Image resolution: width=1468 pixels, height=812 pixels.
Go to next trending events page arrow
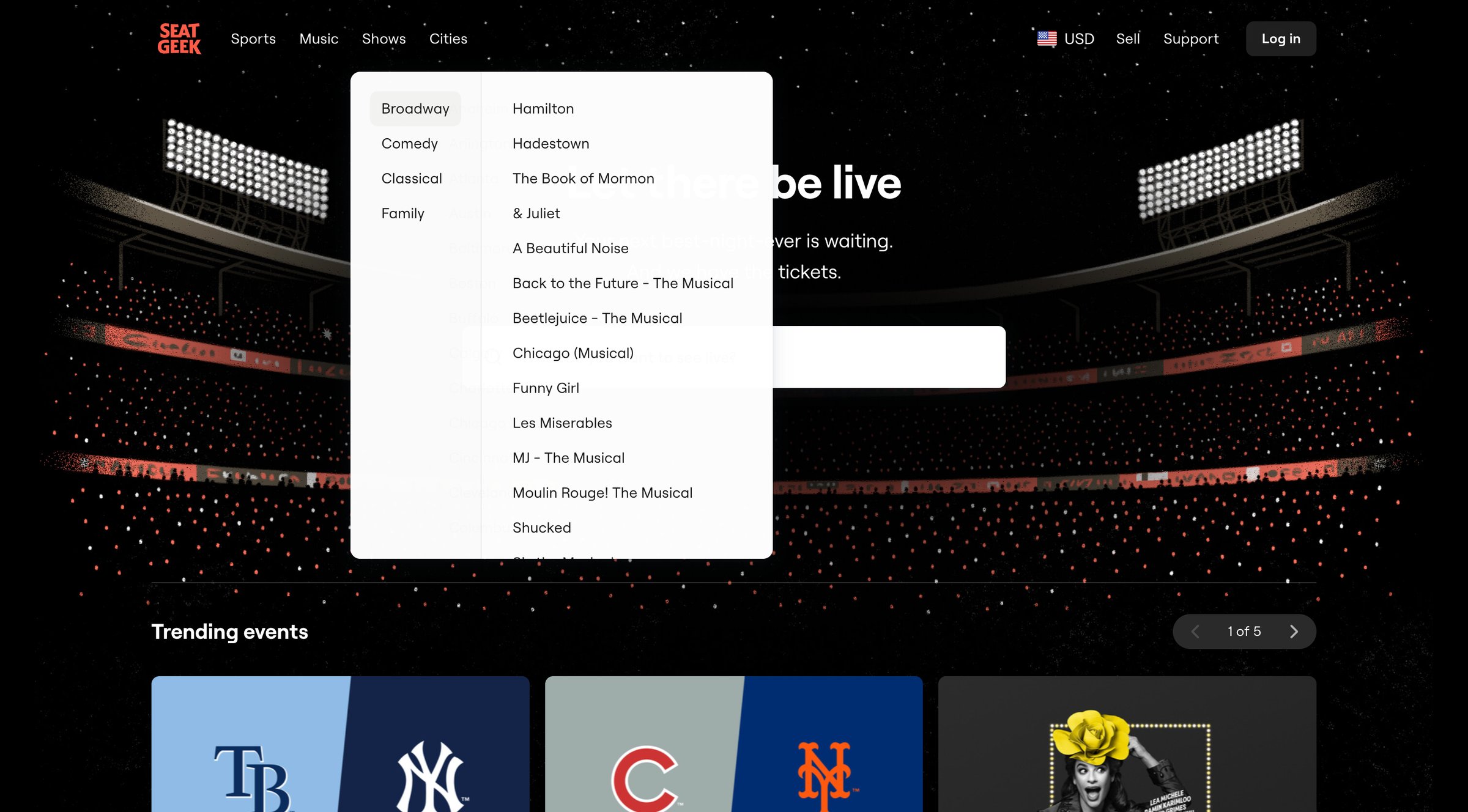pos(1294,632)
